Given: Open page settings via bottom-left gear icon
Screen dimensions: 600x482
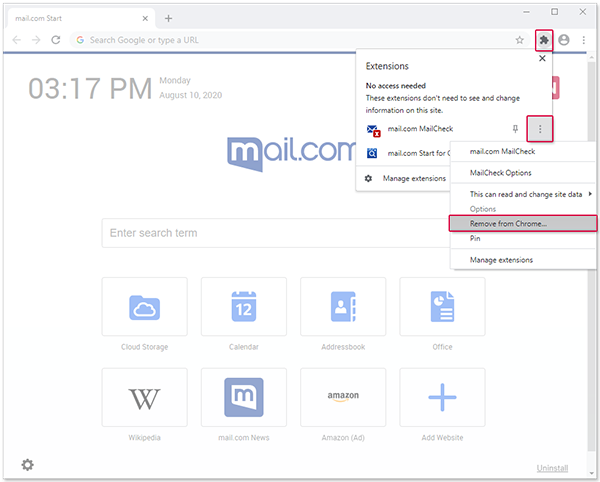Looking at the screenshot, I should coord(27,465).
